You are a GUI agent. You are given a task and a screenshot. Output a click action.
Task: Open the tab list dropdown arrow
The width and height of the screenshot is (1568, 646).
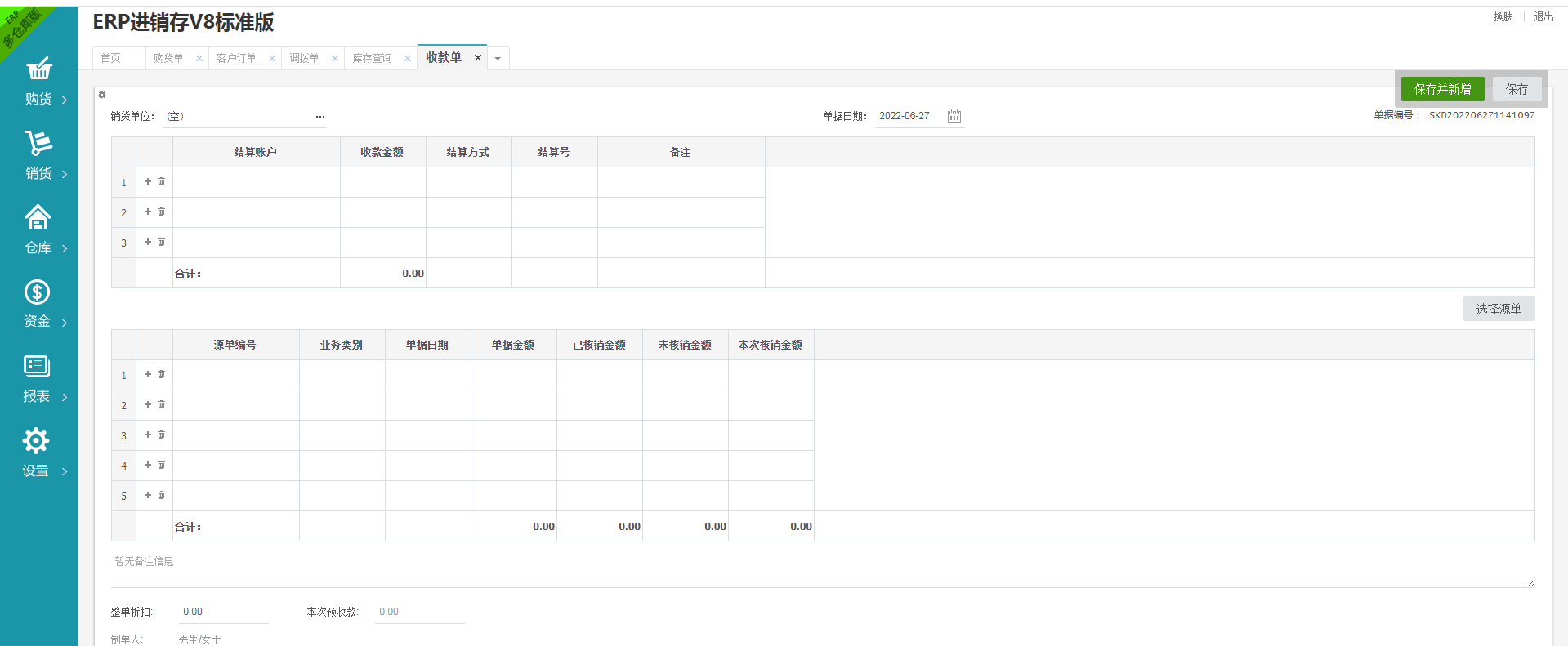(498, 59)
